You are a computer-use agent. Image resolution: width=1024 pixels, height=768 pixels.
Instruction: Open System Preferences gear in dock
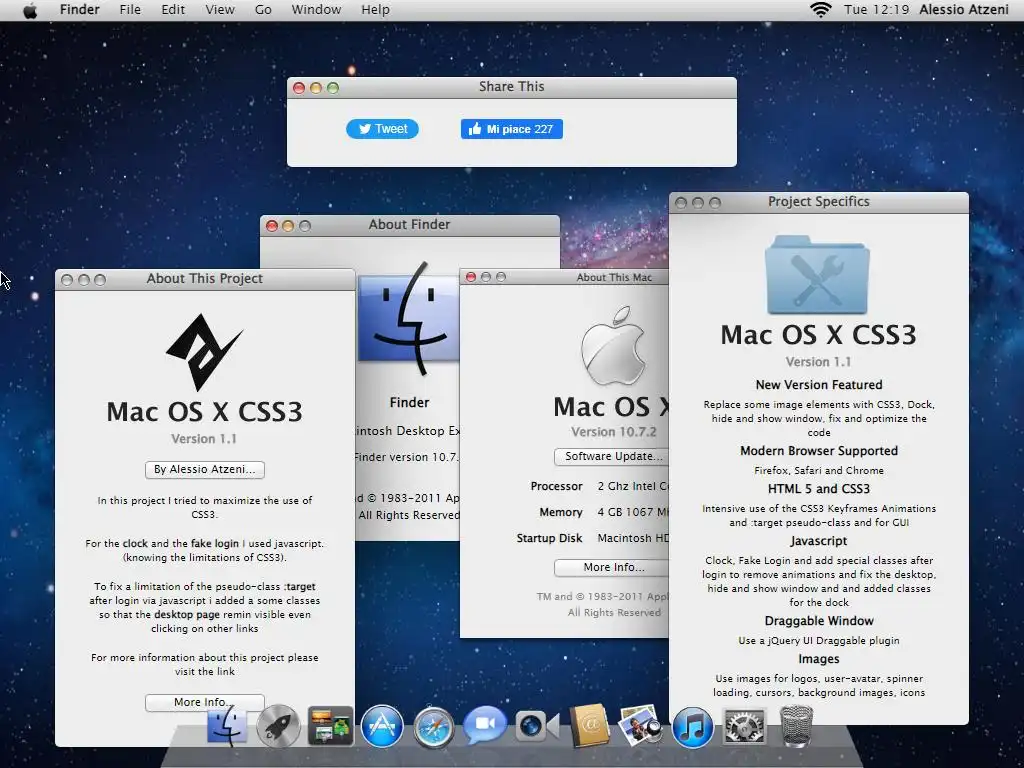coord(744,726)
